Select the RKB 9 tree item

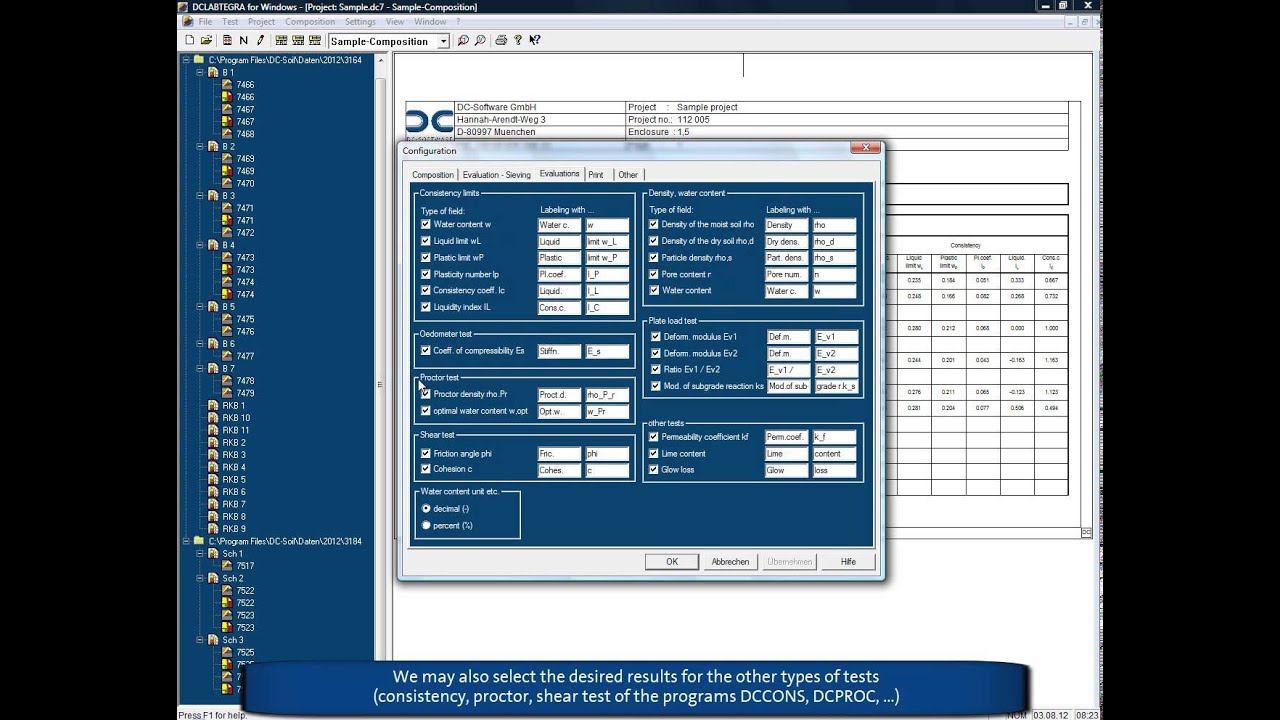tap(234, 528)
